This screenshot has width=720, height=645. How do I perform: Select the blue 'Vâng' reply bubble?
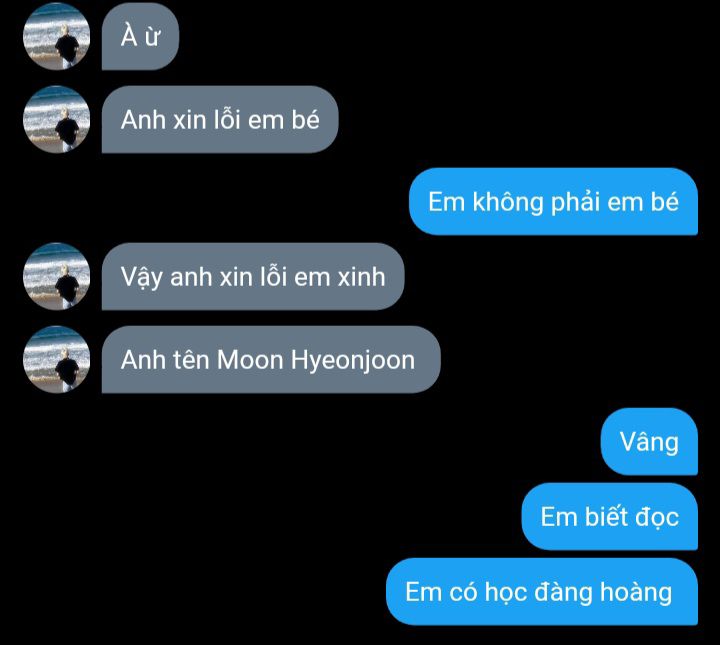point(649,442)
